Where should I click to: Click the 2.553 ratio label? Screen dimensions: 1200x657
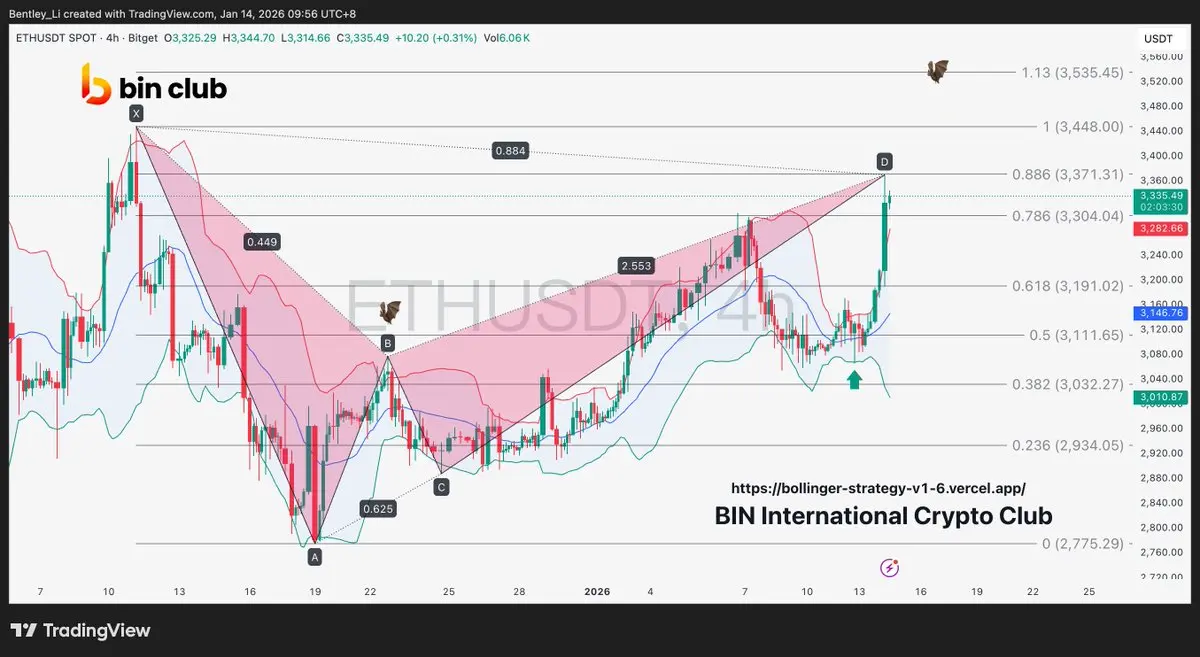pos(636,265)
